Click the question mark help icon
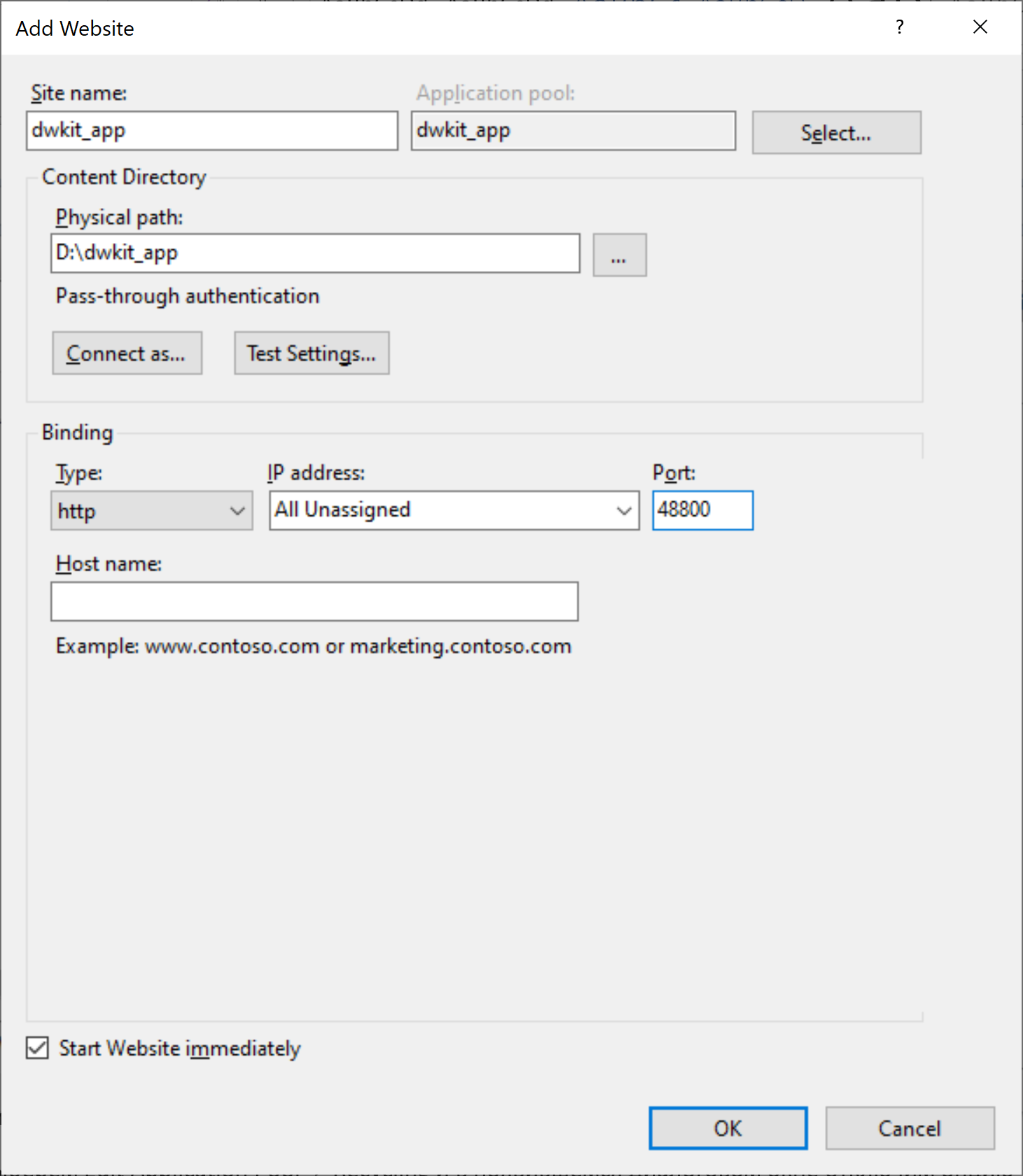 coord(900,27)
